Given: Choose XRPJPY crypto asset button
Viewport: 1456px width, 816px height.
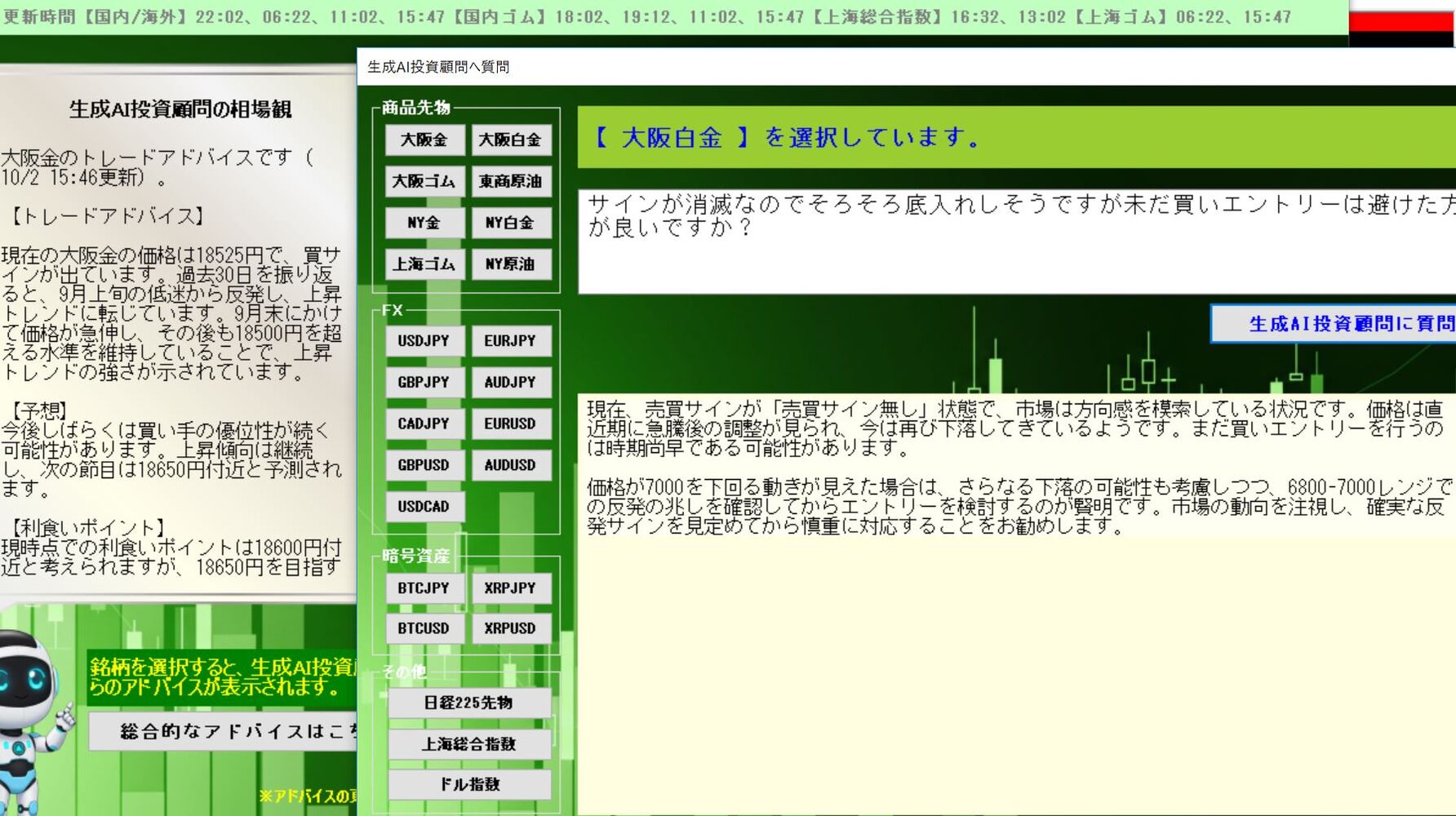Looking at the screenshot, I should point(511,588).
